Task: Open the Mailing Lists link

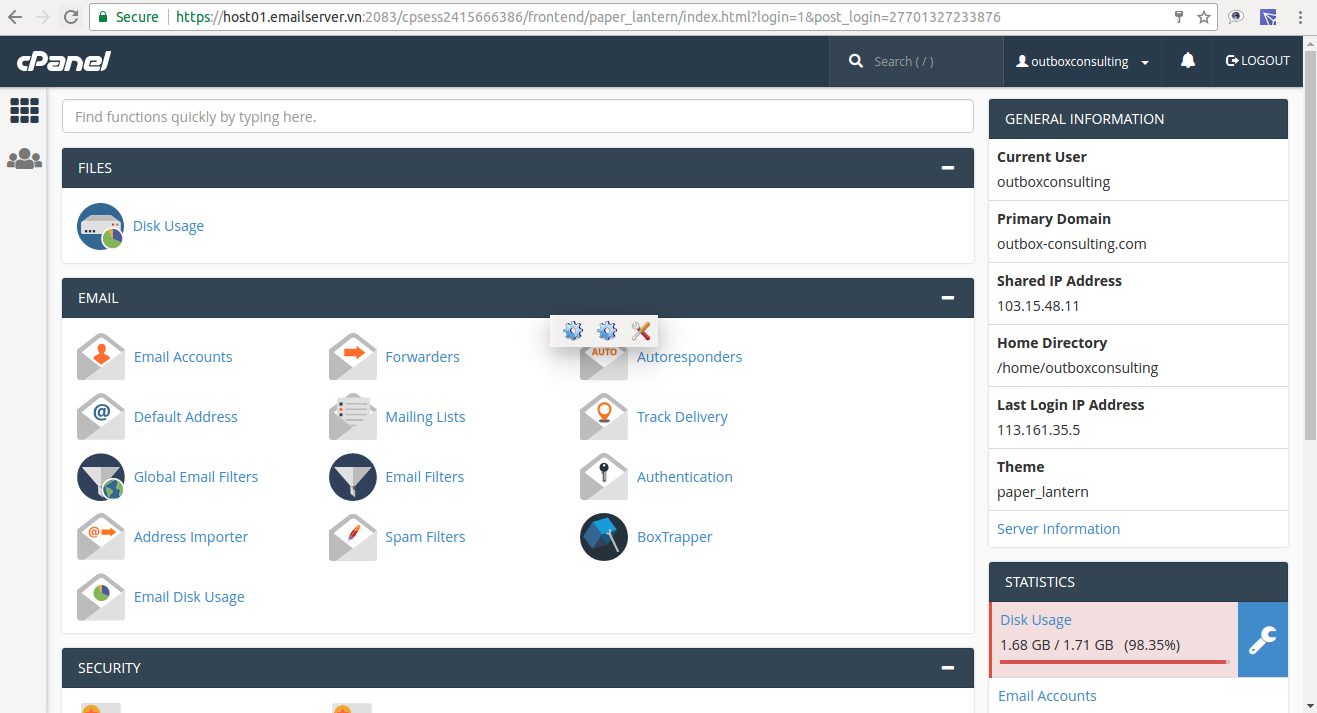Action: coord(426,417)
